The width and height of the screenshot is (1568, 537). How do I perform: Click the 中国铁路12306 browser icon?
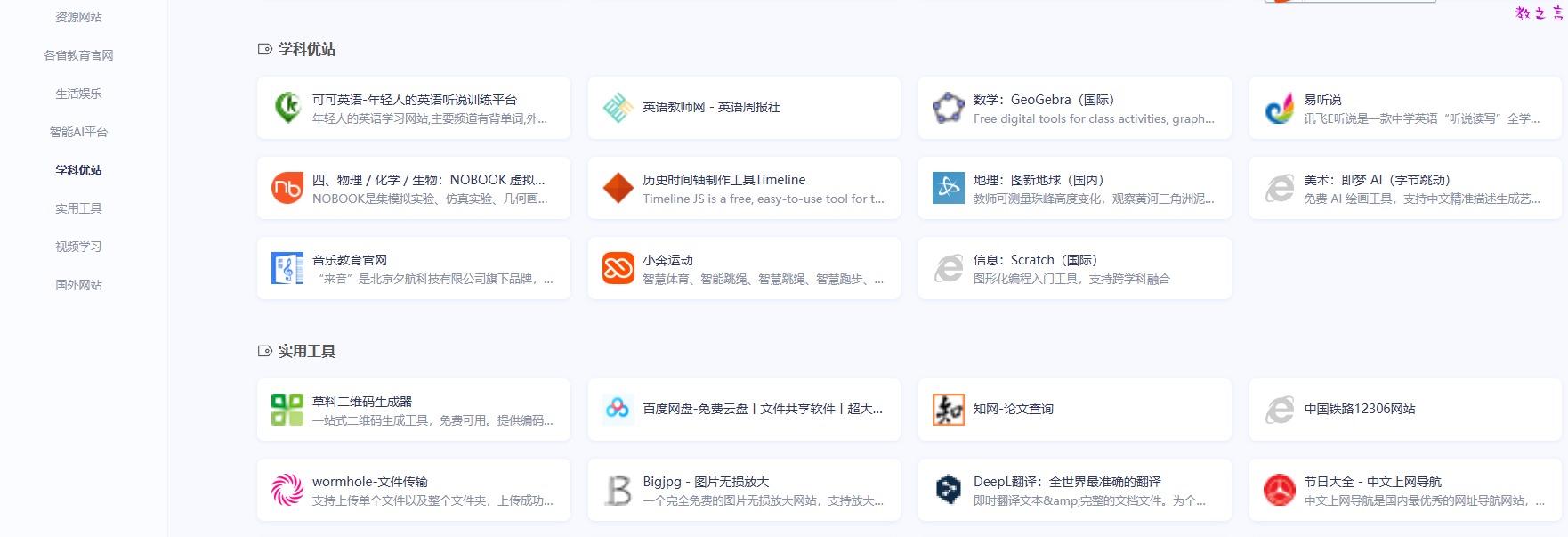[x=1280, y=410]
